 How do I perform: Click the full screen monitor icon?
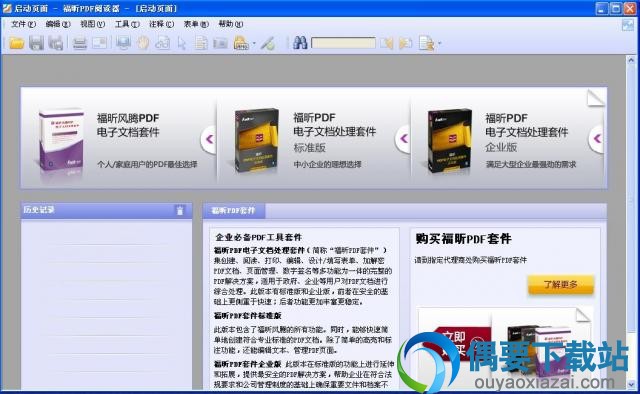123,43
